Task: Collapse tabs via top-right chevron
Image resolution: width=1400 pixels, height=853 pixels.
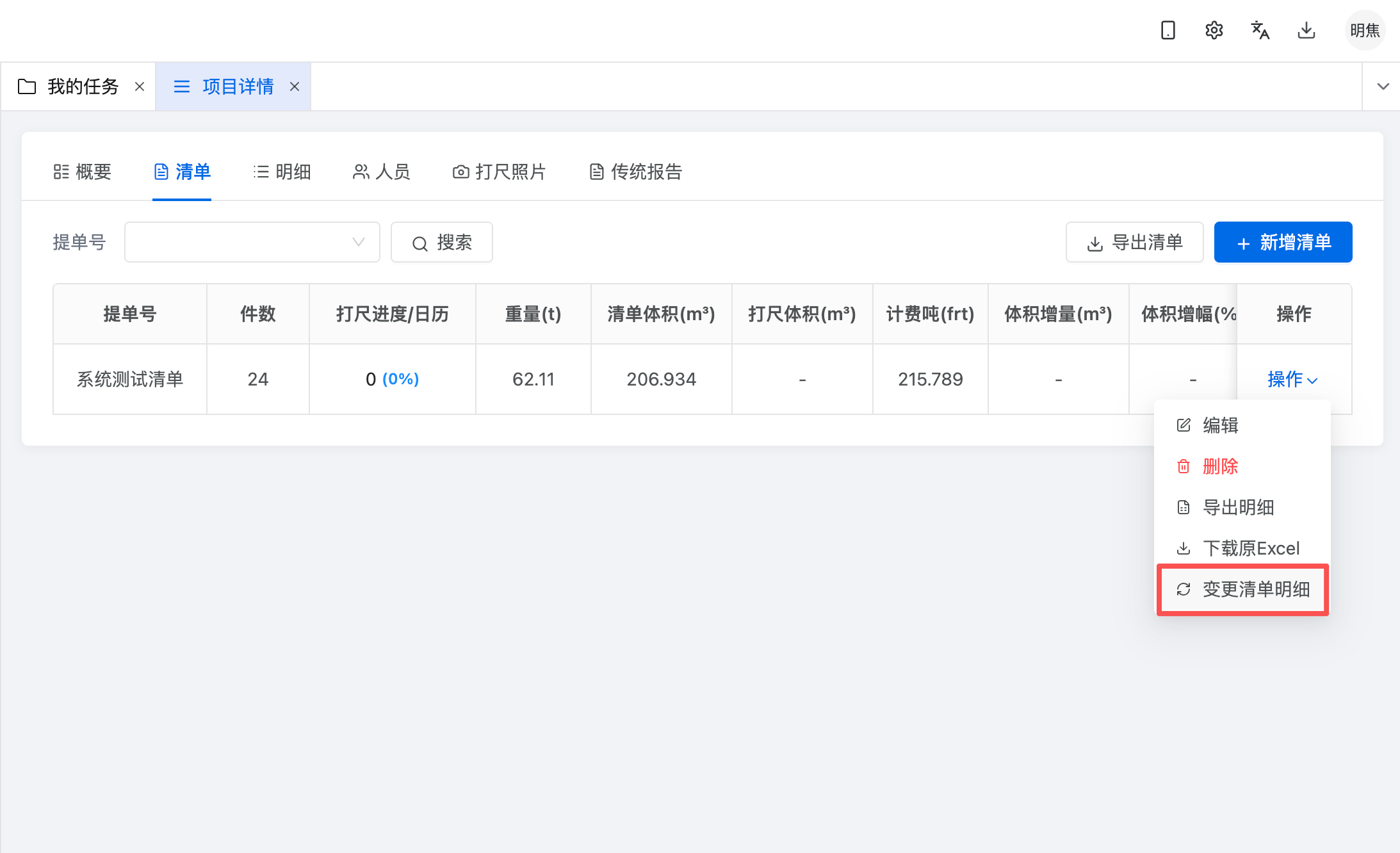Action: pyautogui.click(x=1383, y=86)
